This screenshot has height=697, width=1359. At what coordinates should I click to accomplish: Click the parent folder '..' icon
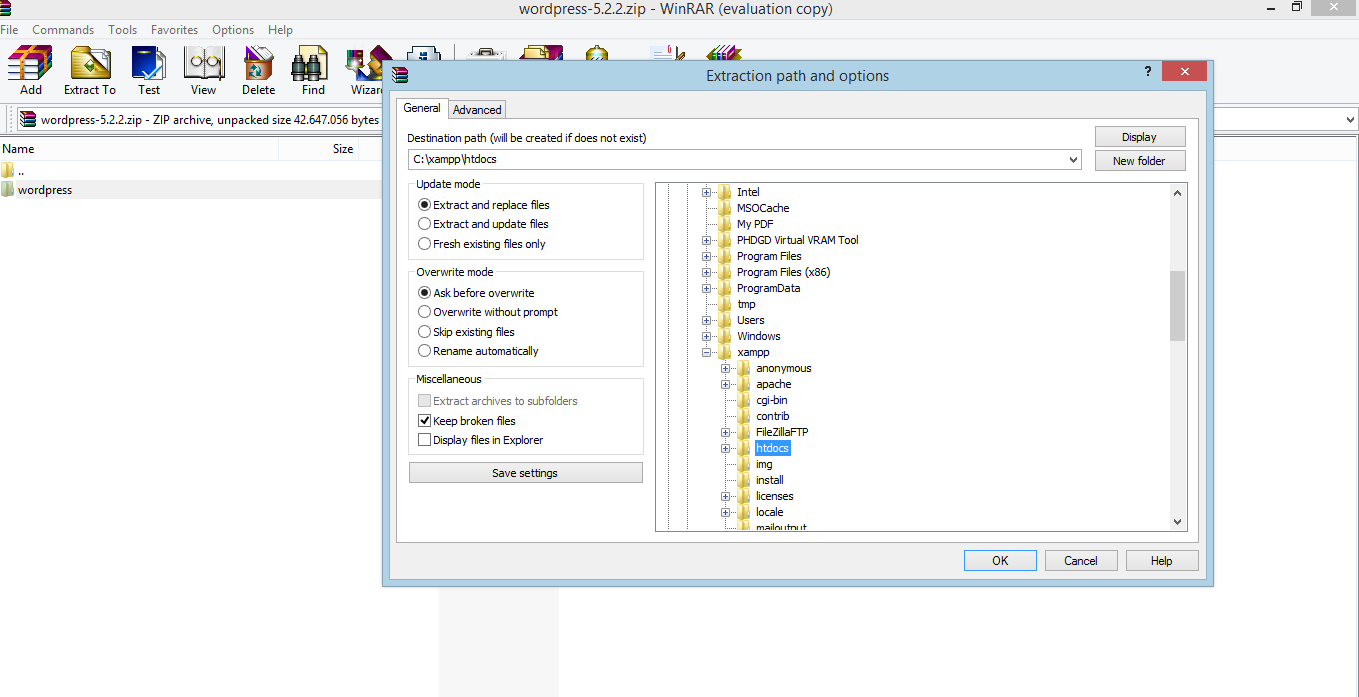click(x=8, y=170)
